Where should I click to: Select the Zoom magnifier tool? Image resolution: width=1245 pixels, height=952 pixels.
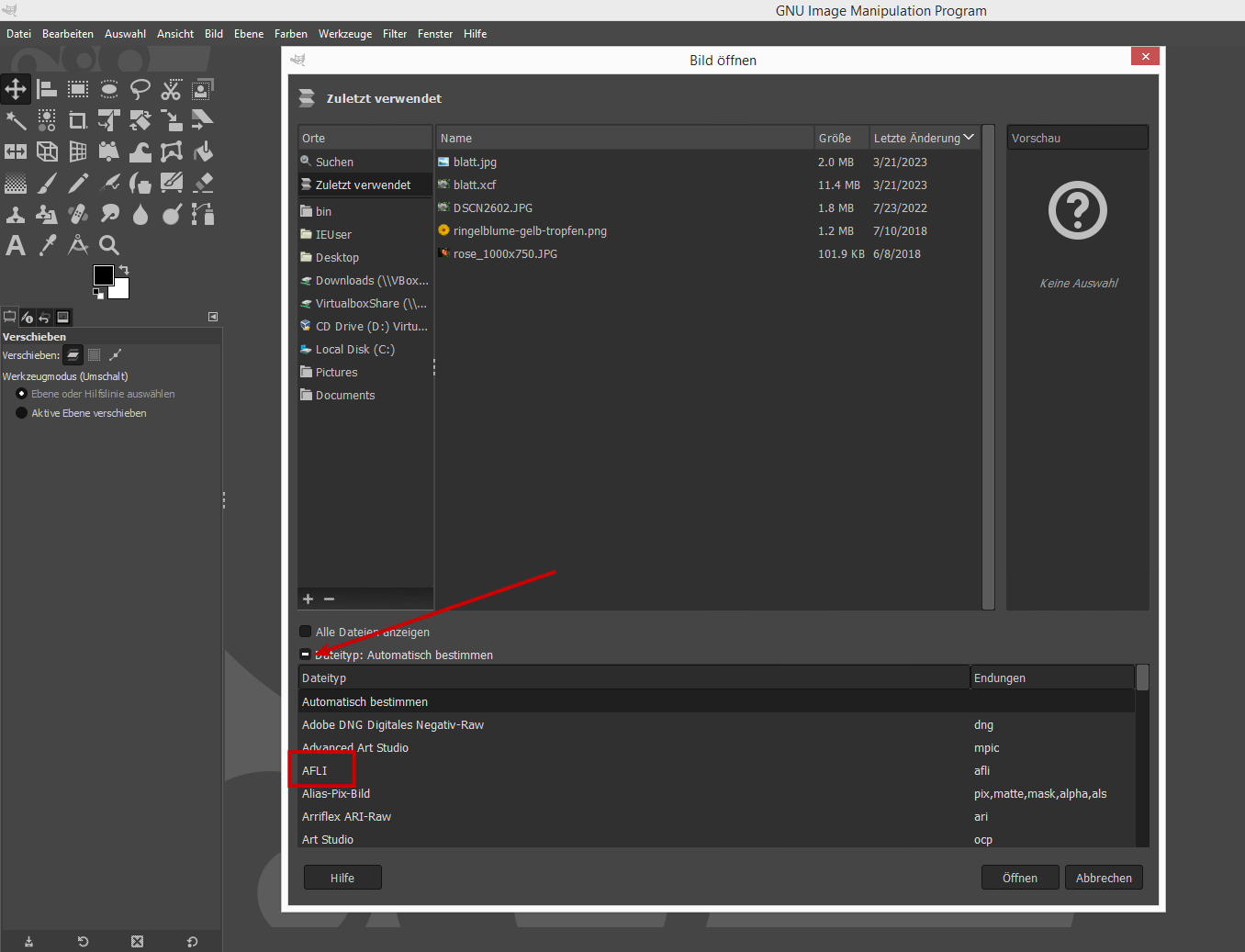point(109,245)
